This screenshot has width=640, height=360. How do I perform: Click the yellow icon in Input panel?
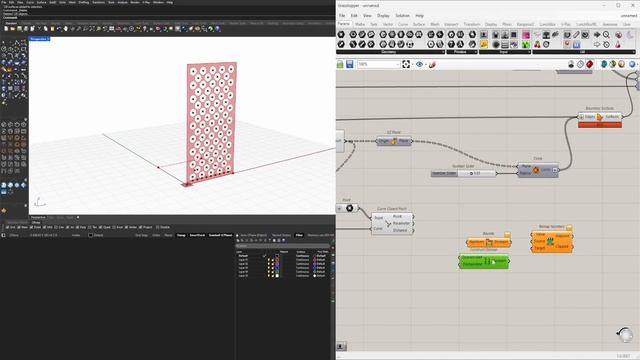click(484, 44)
